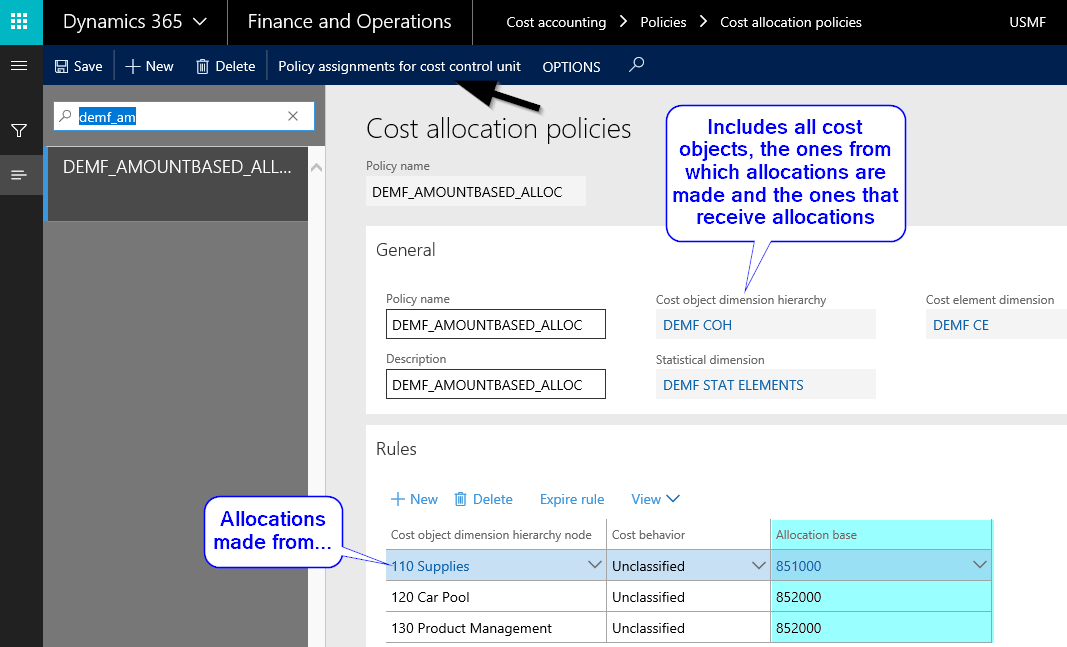Open the OPTIONS menu tab
This screenshot has height=647, width=1067.
click(571, 67)
